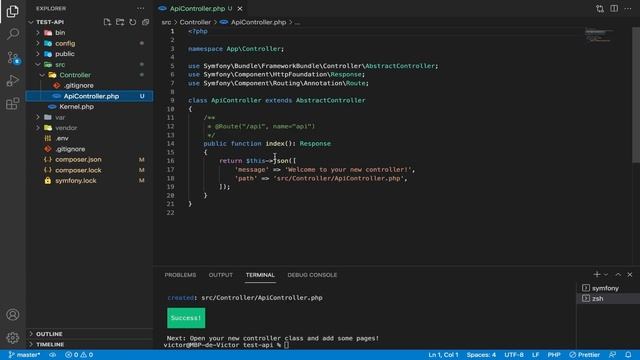Image resolution: width=640 pixels, height=360 pixels.
Task: Switch to the OUTPUT tab
Action: click(x=220, y=275)
